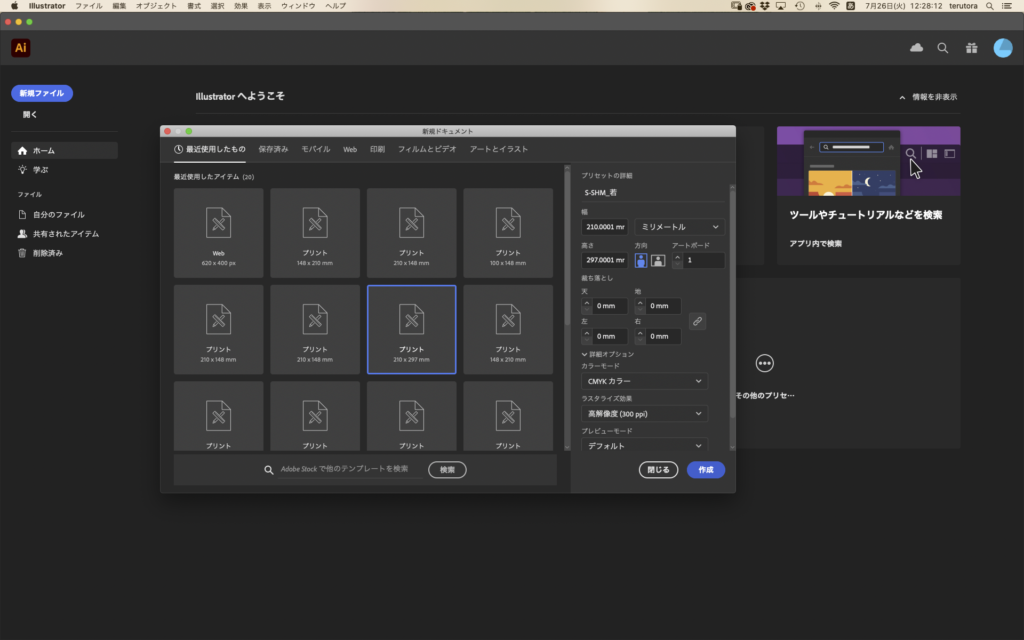
Task: Click the search icon in the Illustrator header
Action: pyautogui.click(x=943, y=48)
